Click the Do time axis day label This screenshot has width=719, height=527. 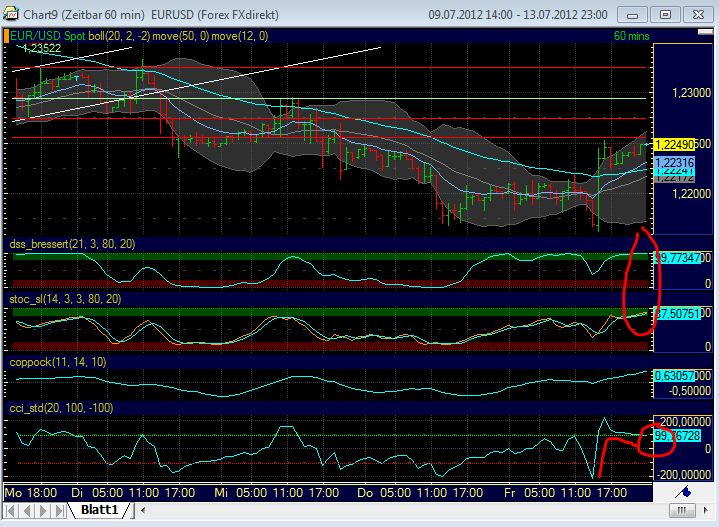click(365, 493)
